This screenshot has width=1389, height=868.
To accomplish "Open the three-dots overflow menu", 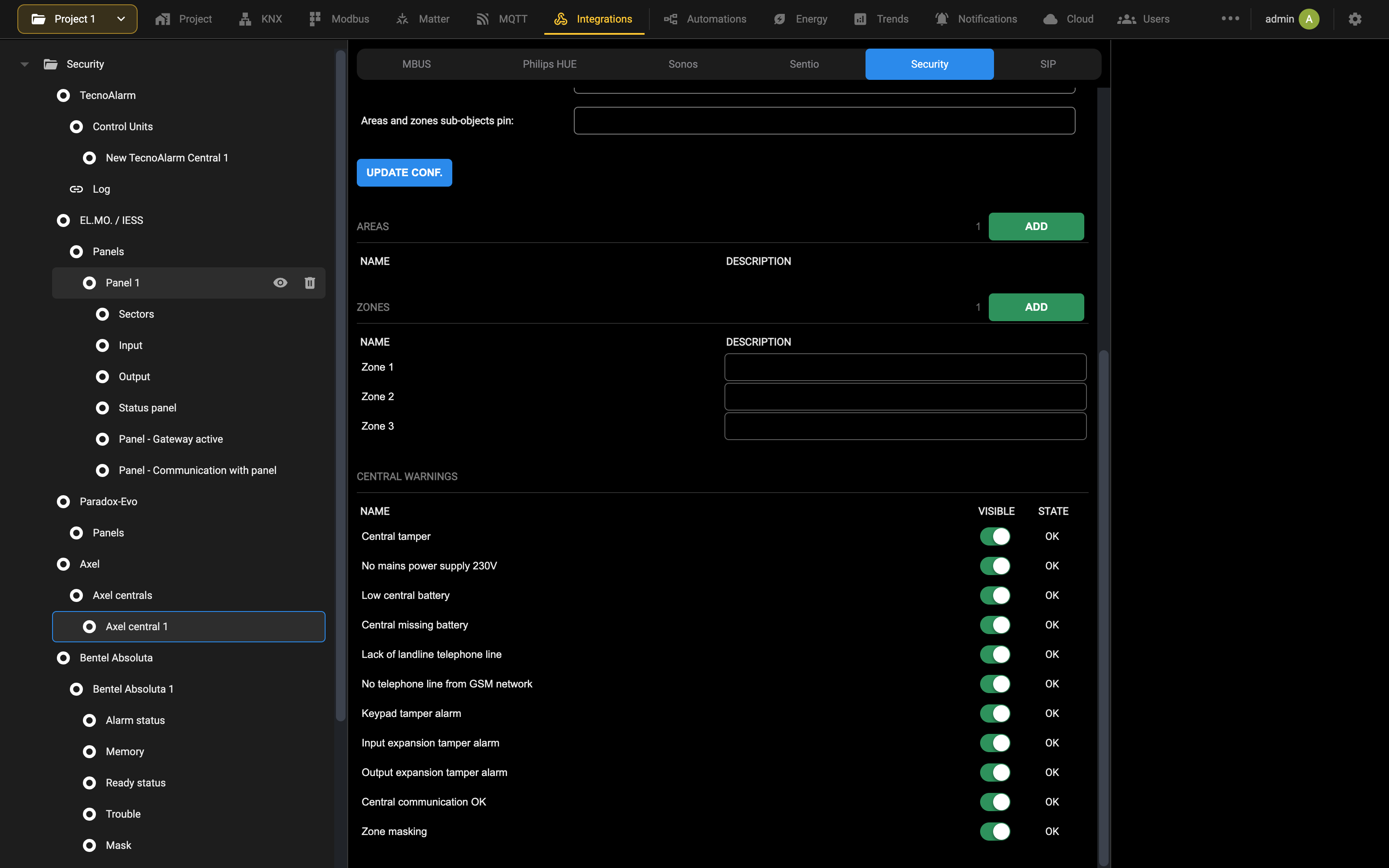I will (x=1231, y=18).
